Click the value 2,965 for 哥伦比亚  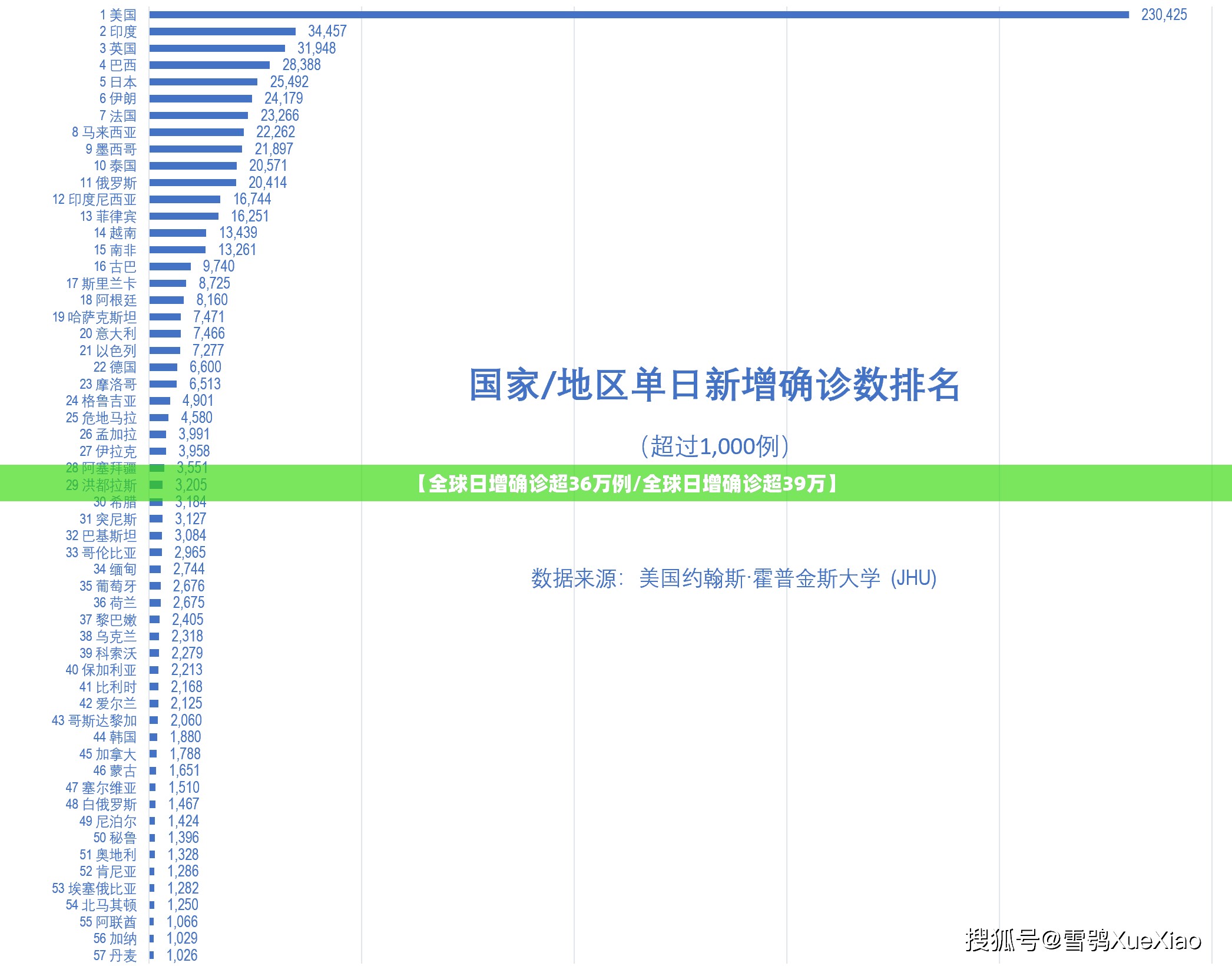pos(190,553)
